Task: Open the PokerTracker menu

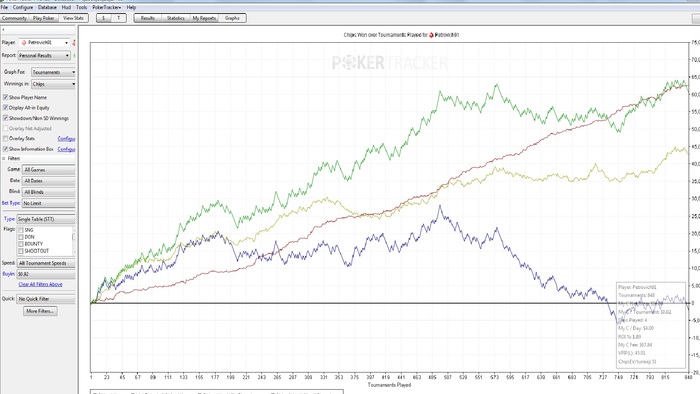Action: coord(107,8)
